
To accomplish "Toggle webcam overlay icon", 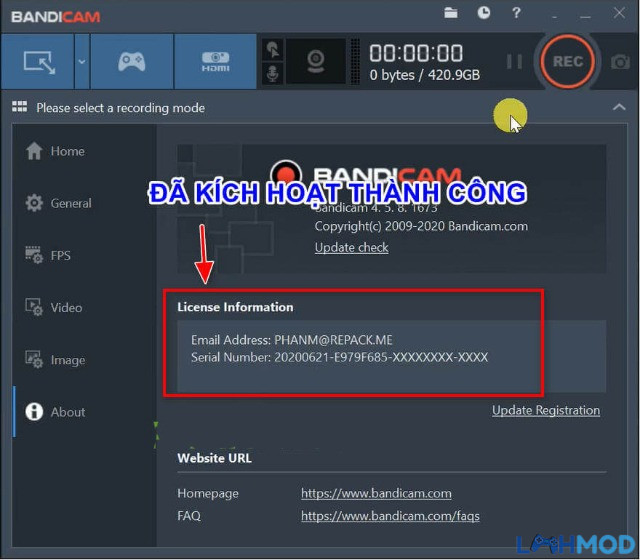I will 316,62.
